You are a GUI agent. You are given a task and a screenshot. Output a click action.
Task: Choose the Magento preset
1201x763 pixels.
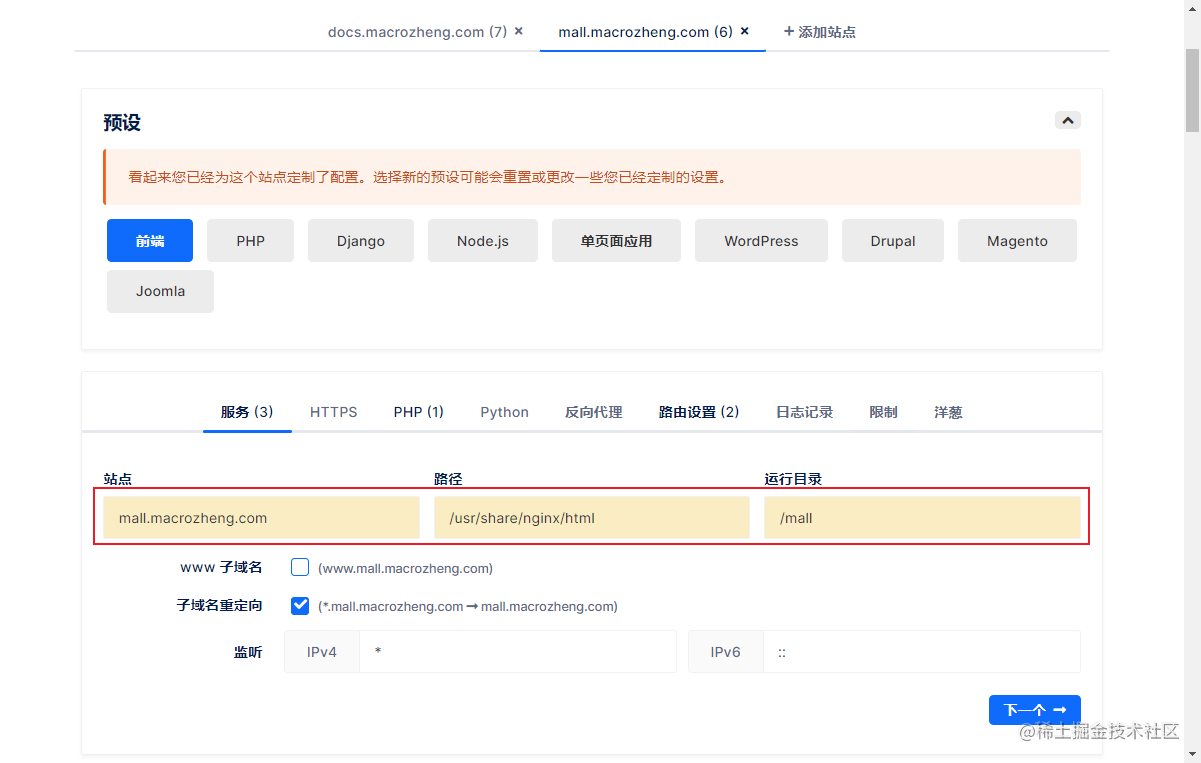pos(1017,241)
